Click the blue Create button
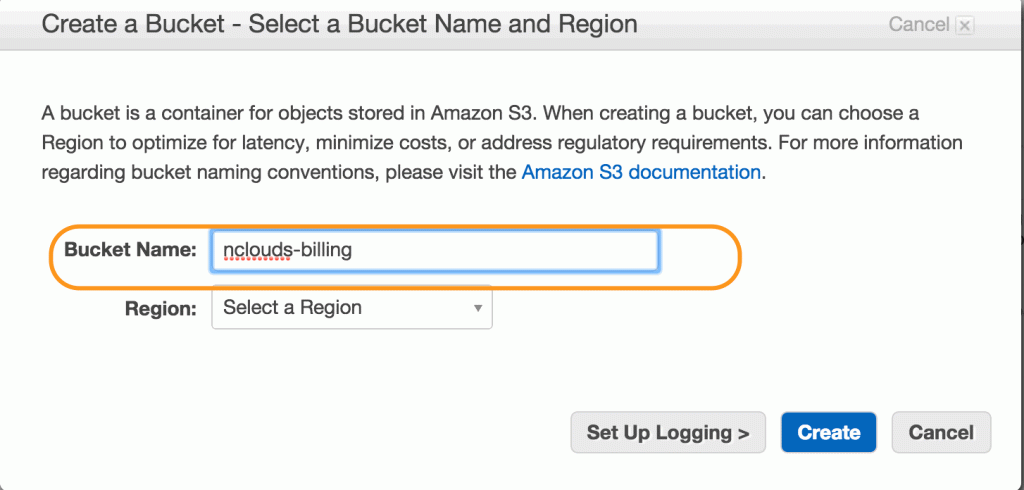This screenshot has width=1024, height=490. [828, 433]
